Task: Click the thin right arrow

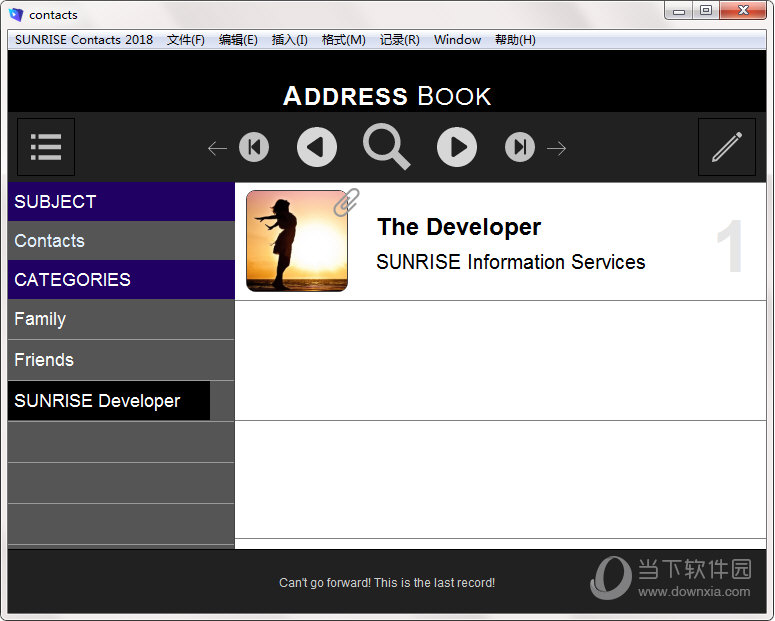Action: pos(557,148)
